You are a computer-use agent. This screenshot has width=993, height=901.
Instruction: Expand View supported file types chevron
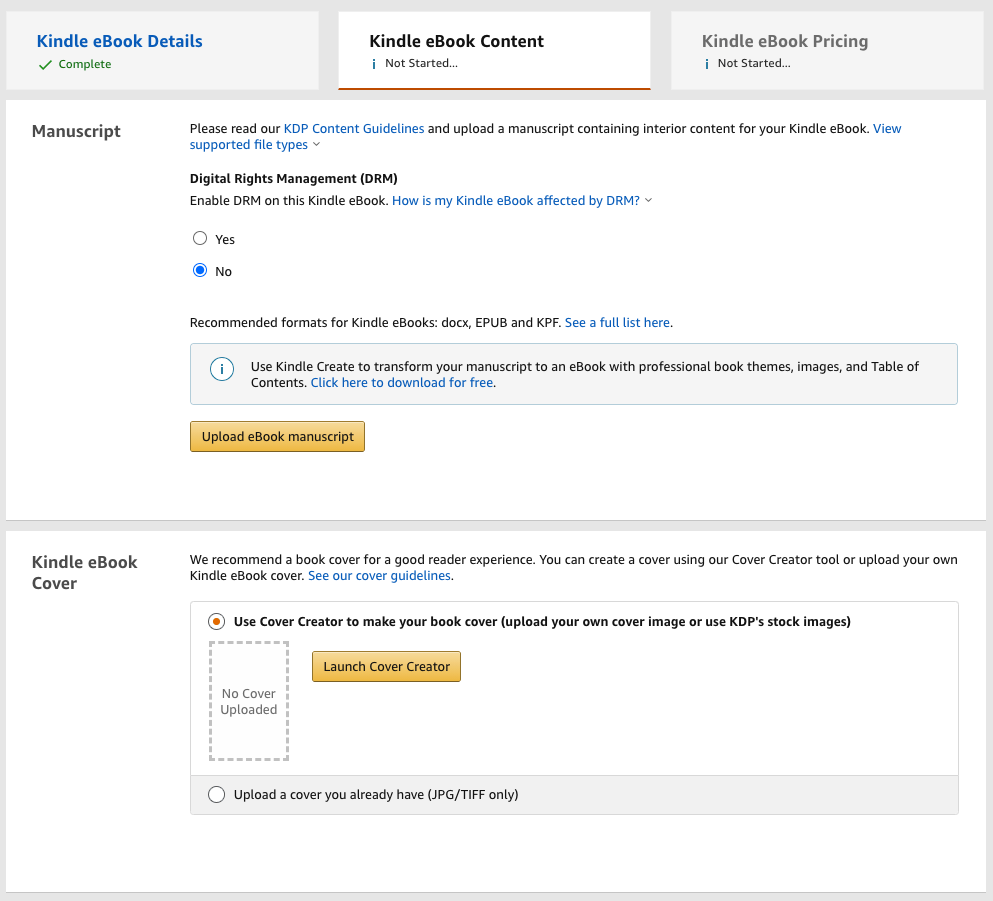[317, 145]
